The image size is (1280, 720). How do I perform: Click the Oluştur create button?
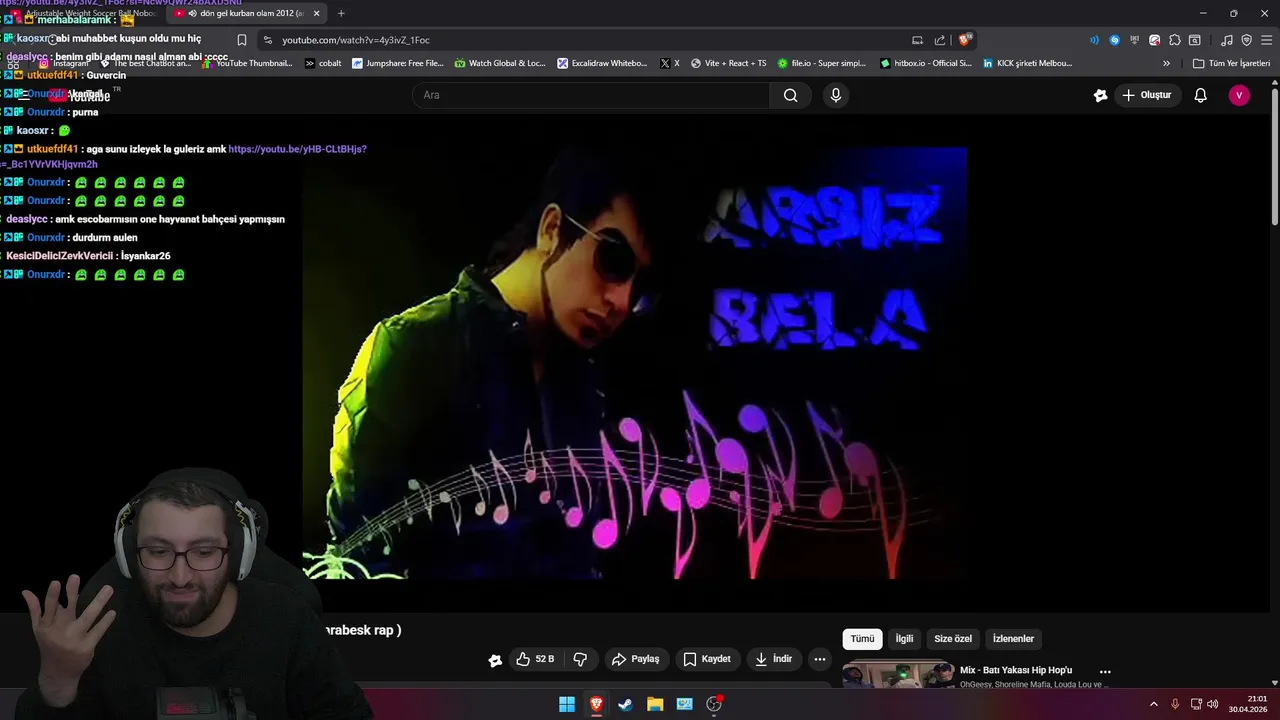[x=1146, y=95]
